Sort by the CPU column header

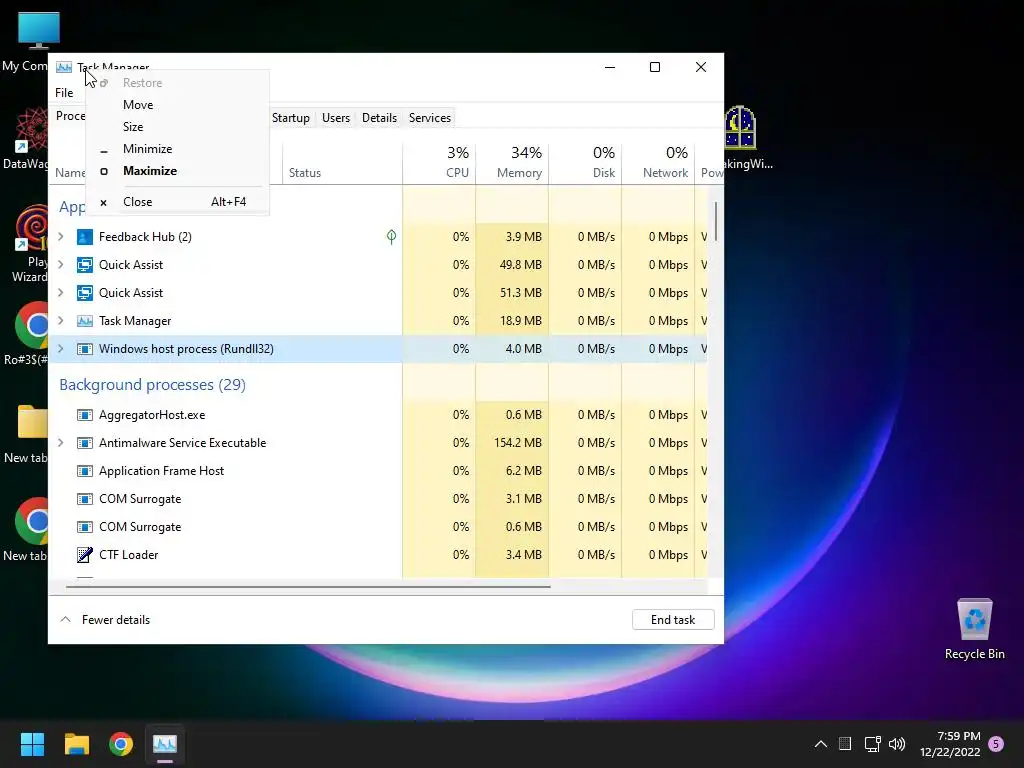[x=439, y=162]
